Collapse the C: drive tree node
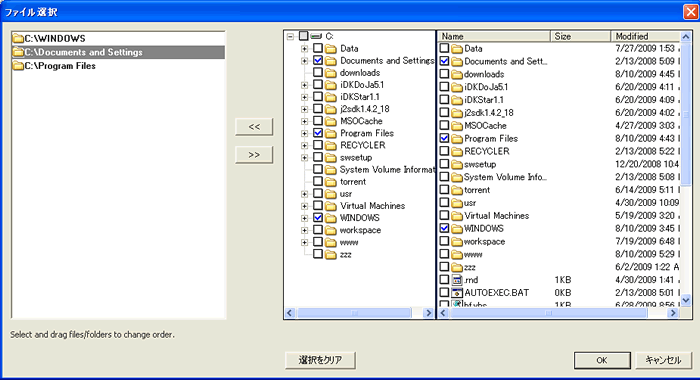Image resolution: width=700 pixels, height=380 pixels. coord(291,36)
